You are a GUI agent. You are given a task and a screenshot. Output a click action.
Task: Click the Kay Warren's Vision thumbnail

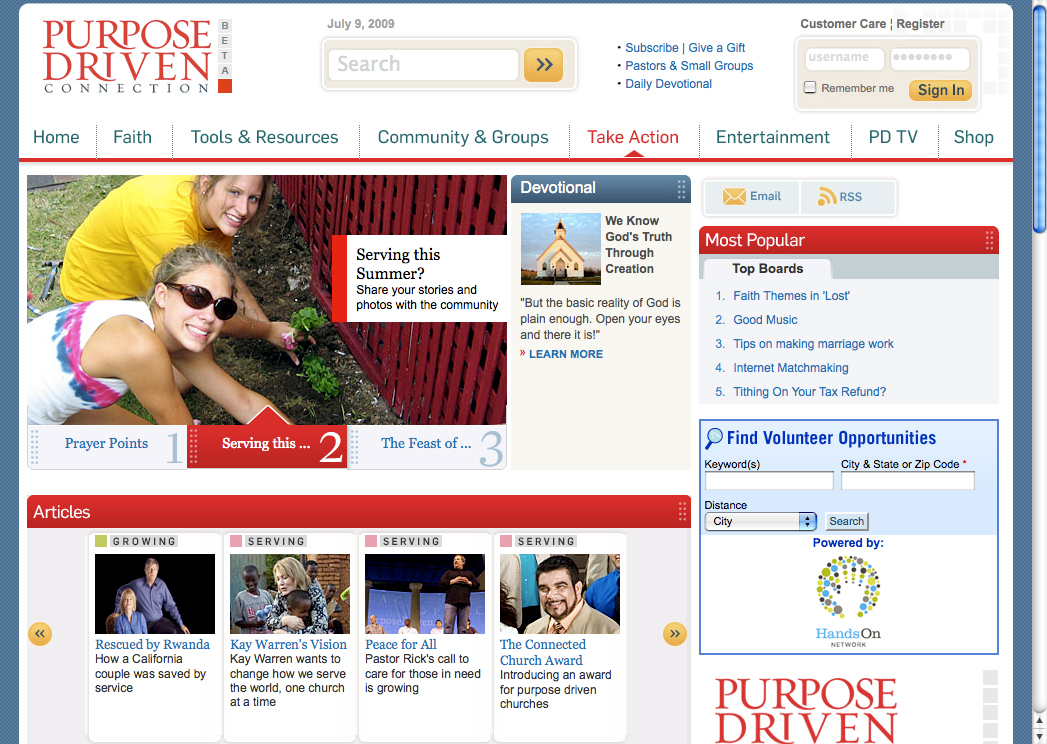(290, 594)
